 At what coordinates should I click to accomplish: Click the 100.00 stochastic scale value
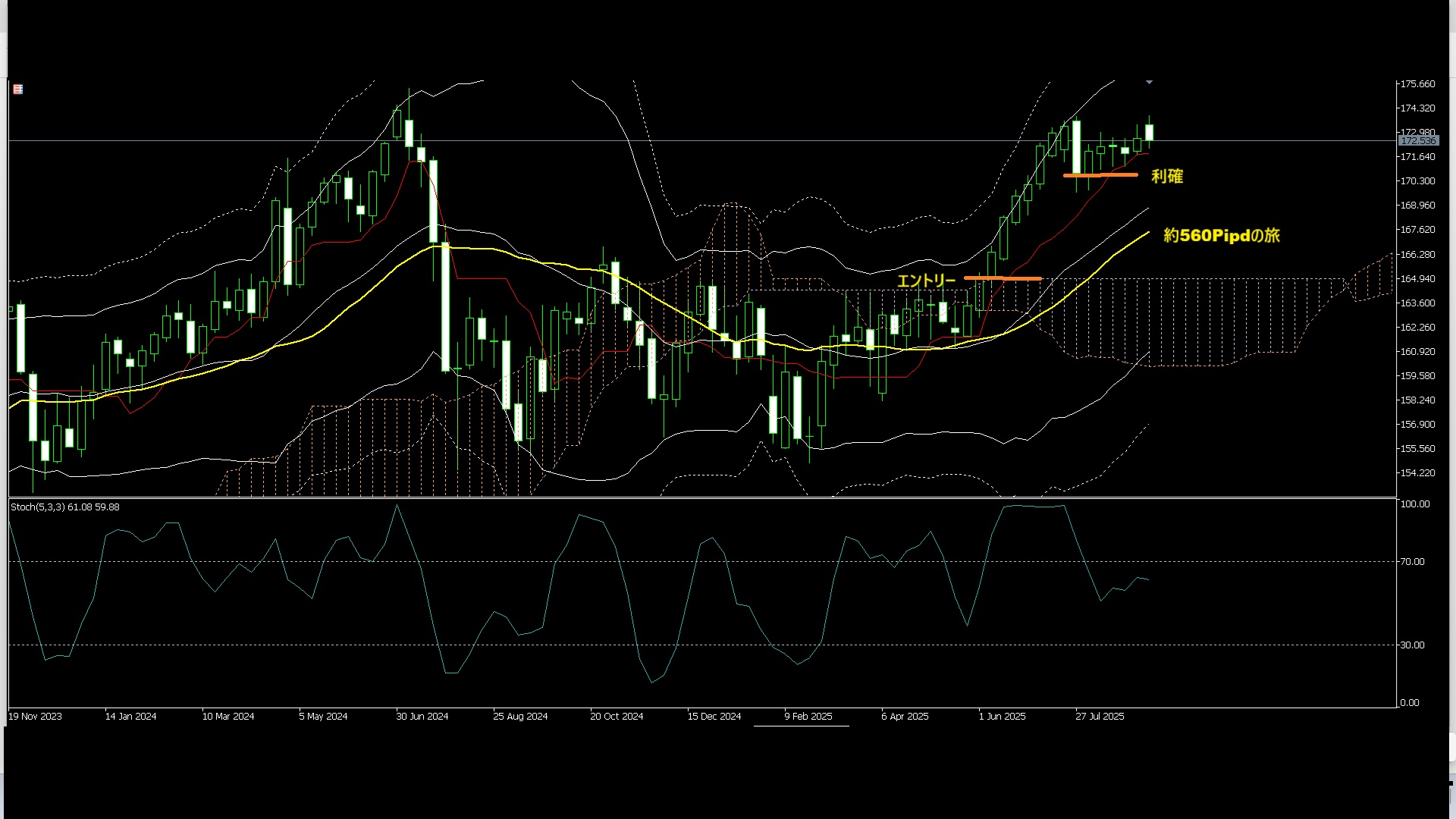pyautogui.click(x=1414, y=504)
